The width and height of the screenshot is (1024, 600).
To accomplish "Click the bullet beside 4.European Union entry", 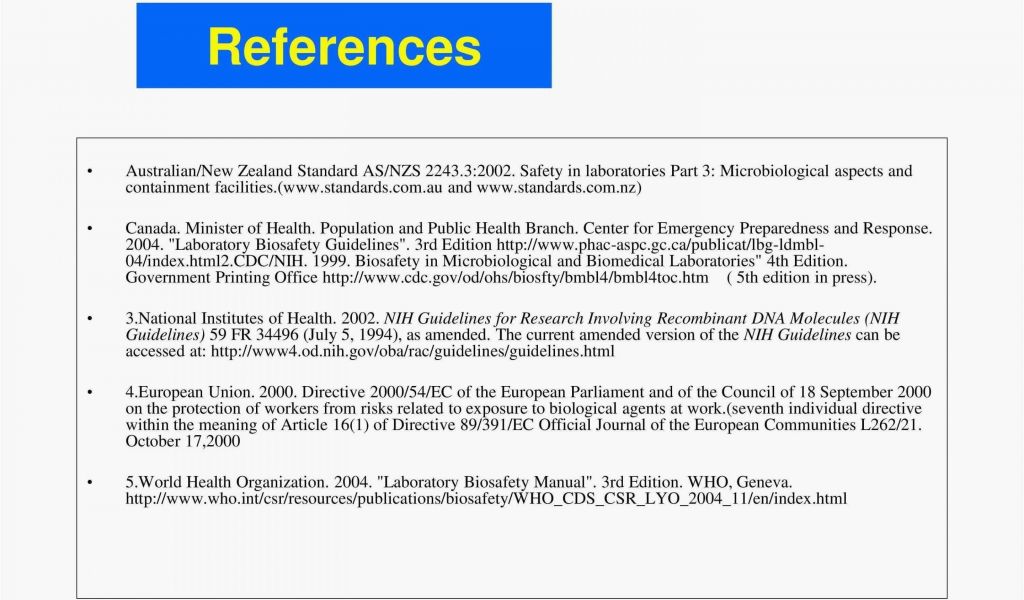I will pyautogui.click(x=90, y=393).
